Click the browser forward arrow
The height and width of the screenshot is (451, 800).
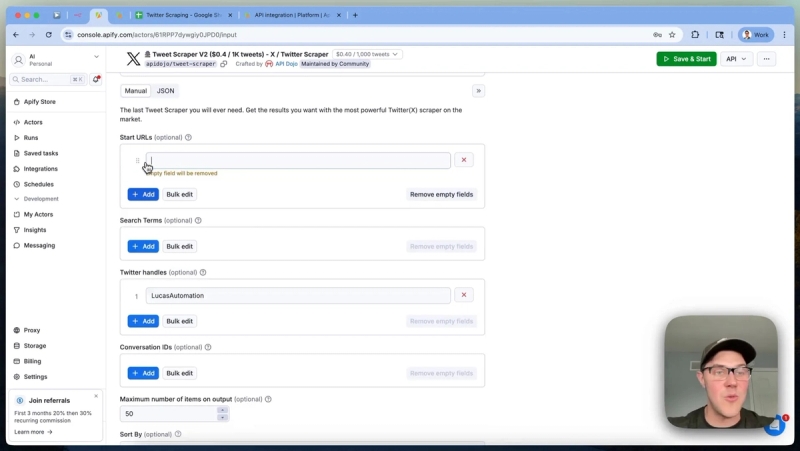[x=32, y=35]
